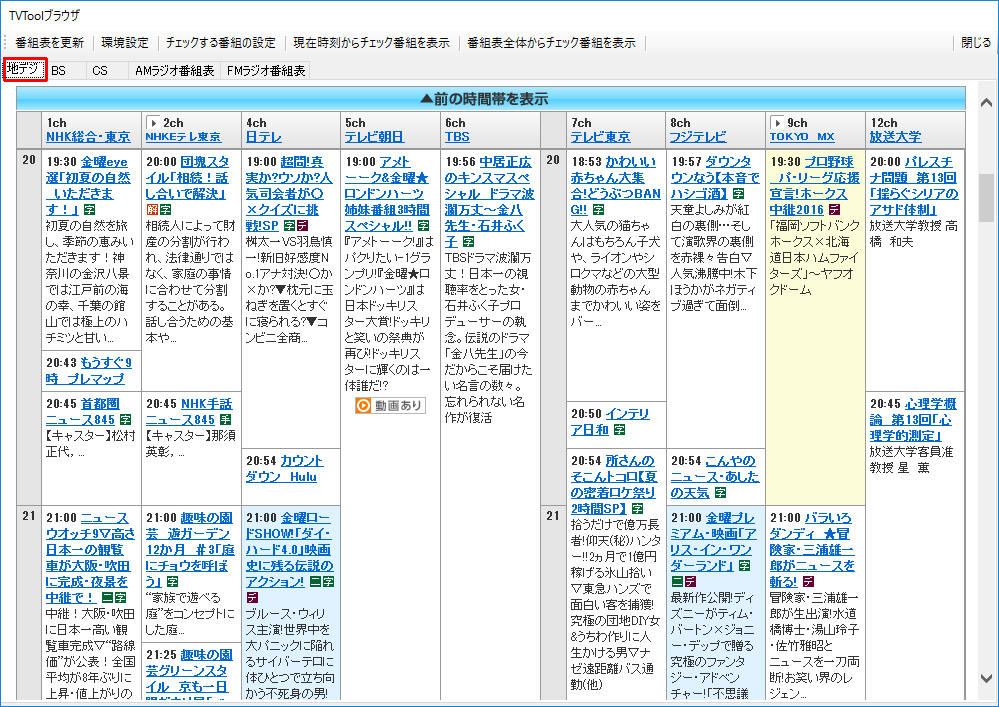Open the フジテレビ channel link

coord(698,137)
